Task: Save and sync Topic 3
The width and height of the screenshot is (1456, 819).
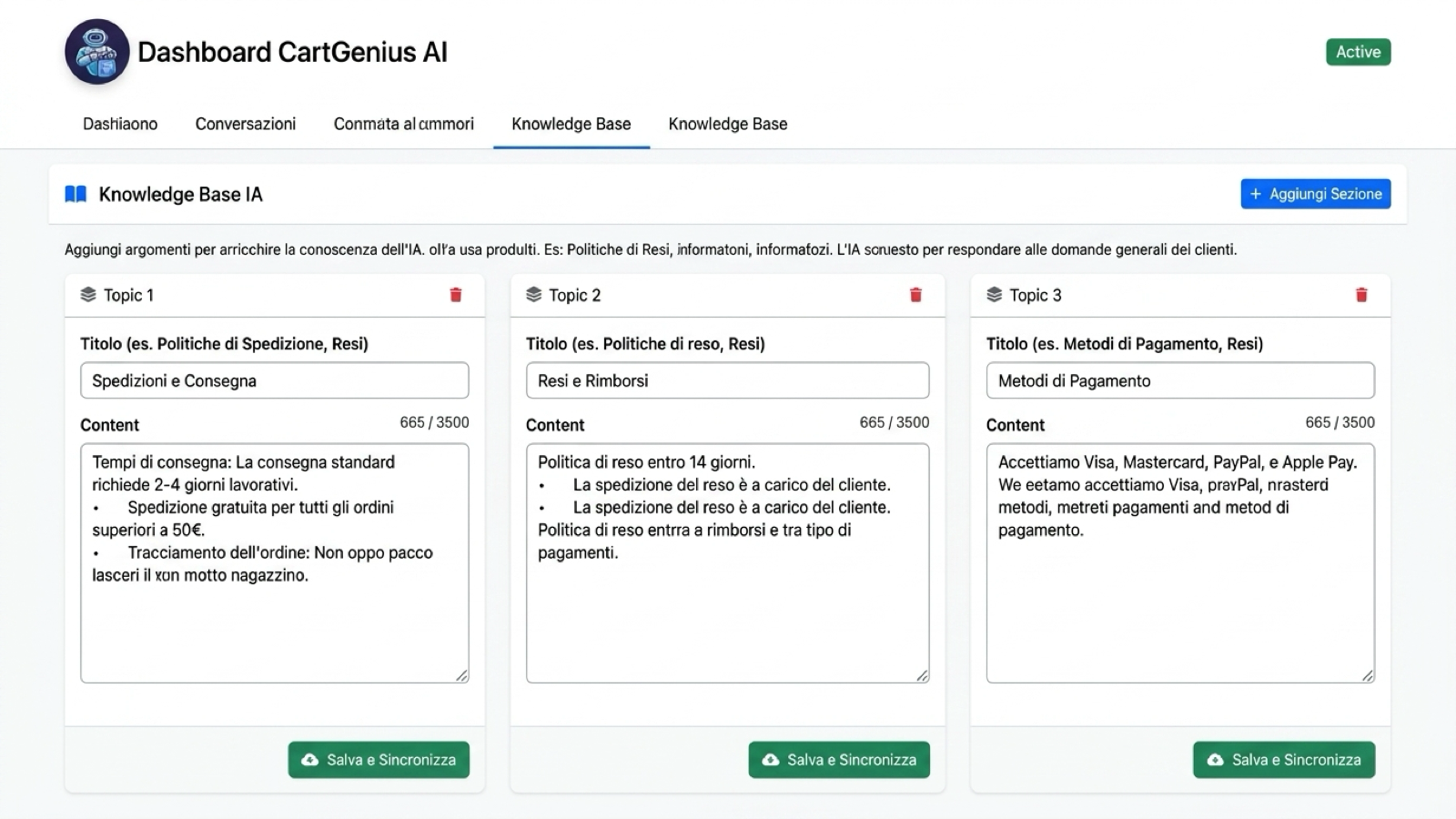Action: click(x=1284, y=760)
